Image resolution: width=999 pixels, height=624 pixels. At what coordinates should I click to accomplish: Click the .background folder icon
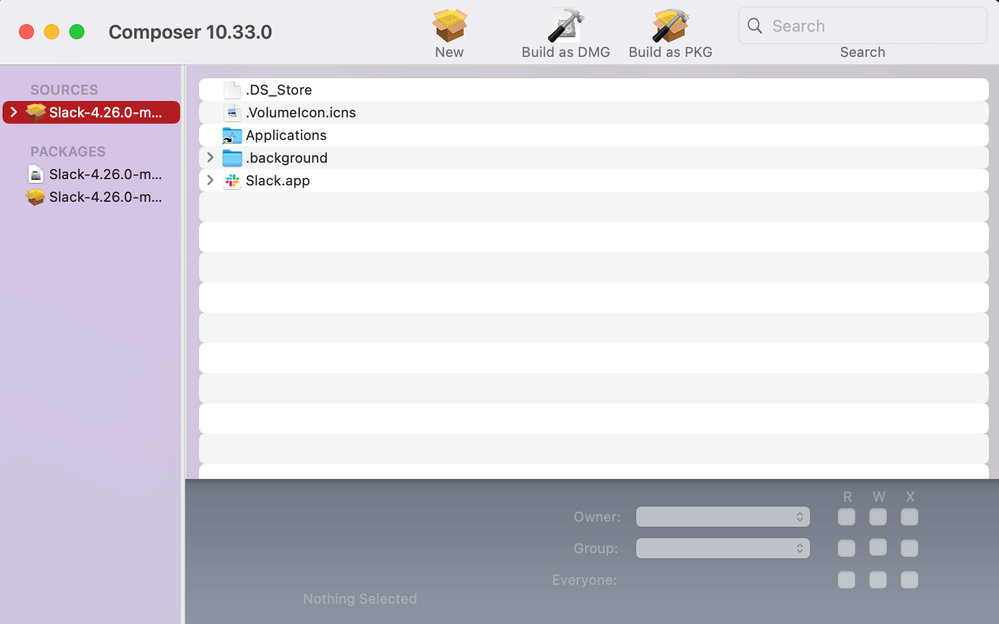232,158
